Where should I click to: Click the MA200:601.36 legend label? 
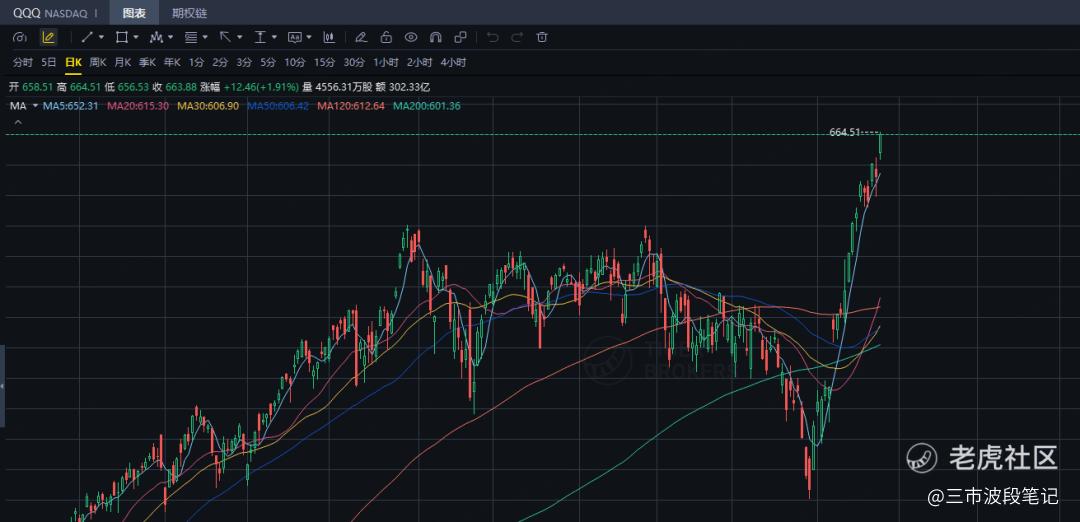[426, 106]
